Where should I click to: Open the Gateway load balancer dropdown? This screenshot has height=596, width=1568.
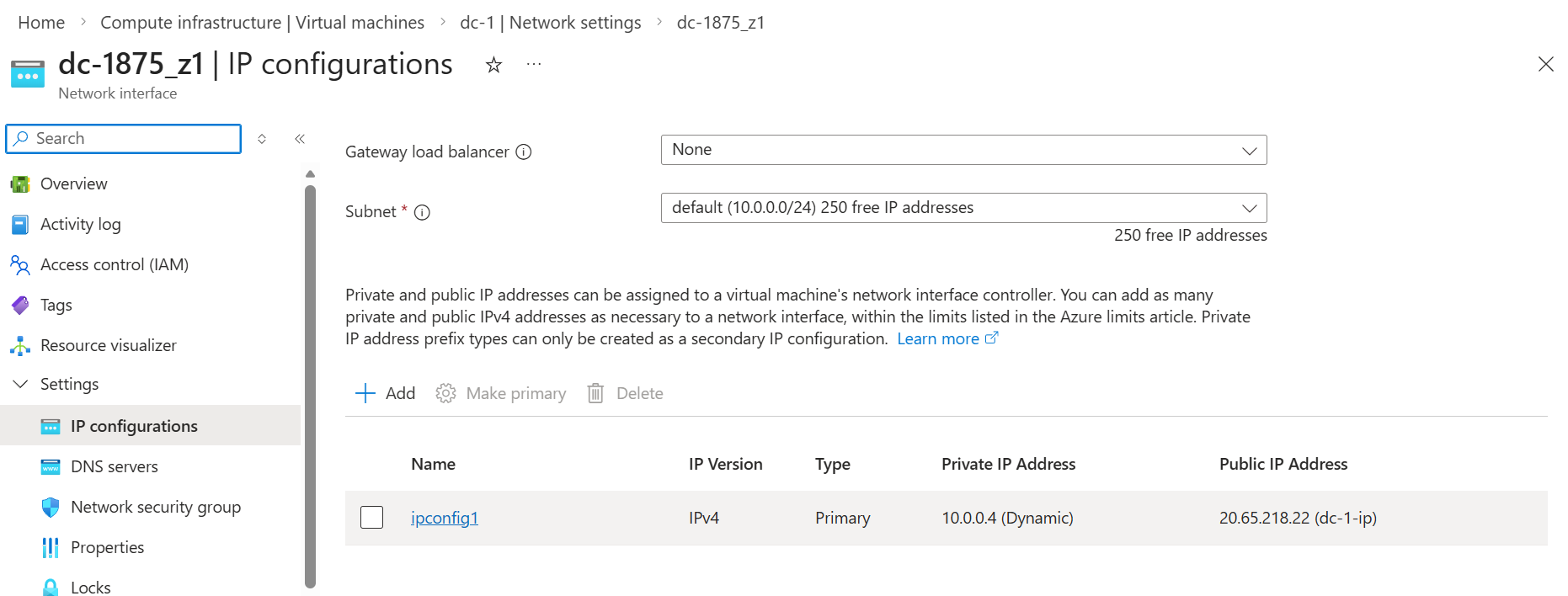pos(963,150)
